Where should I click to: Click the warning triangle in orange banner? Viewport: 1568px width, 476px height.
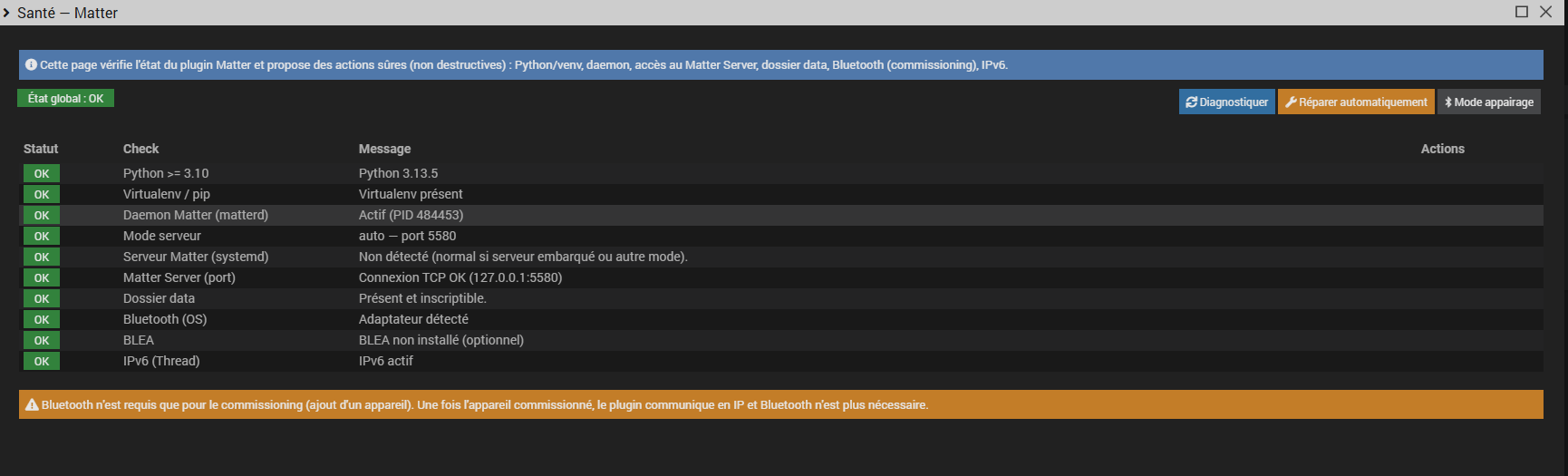(31, 405)
